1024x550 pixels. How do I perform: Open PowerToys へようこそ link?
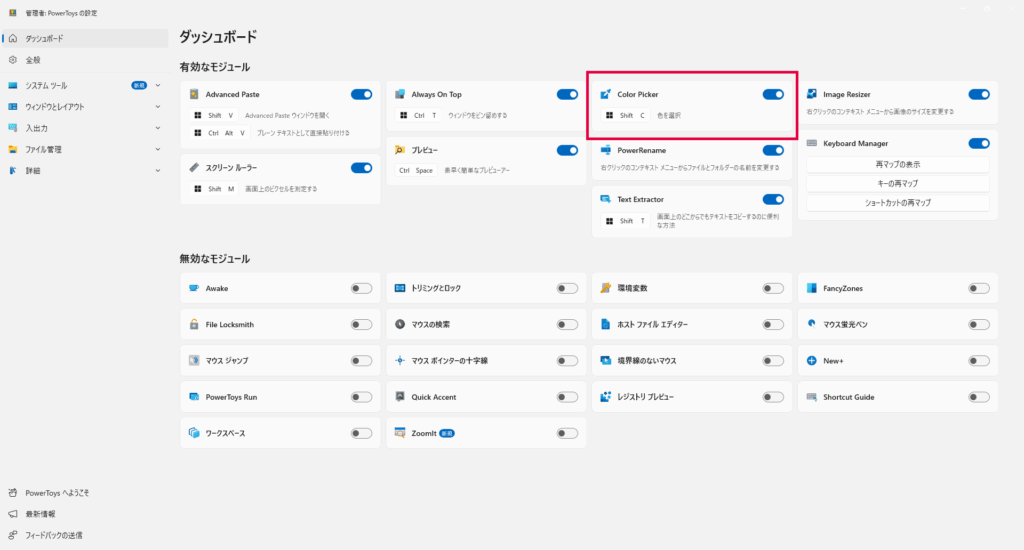pyautogui.click(x=85, y=493)
